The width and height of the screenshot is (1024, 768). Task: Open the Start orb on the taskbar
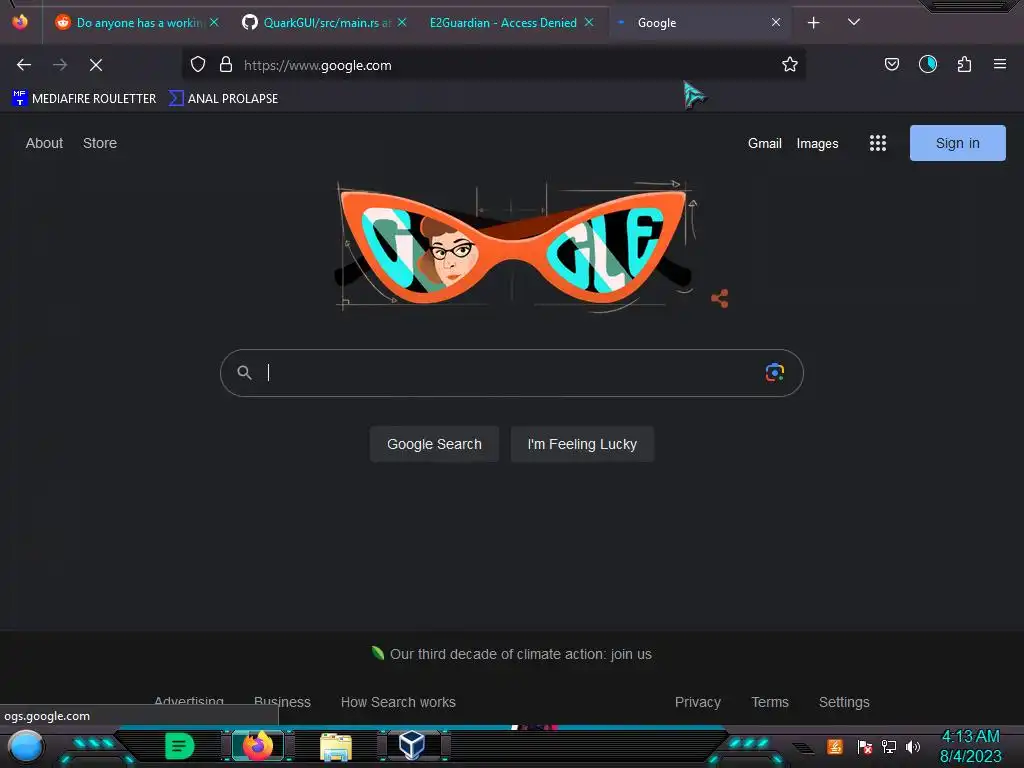tap(25, 746)
